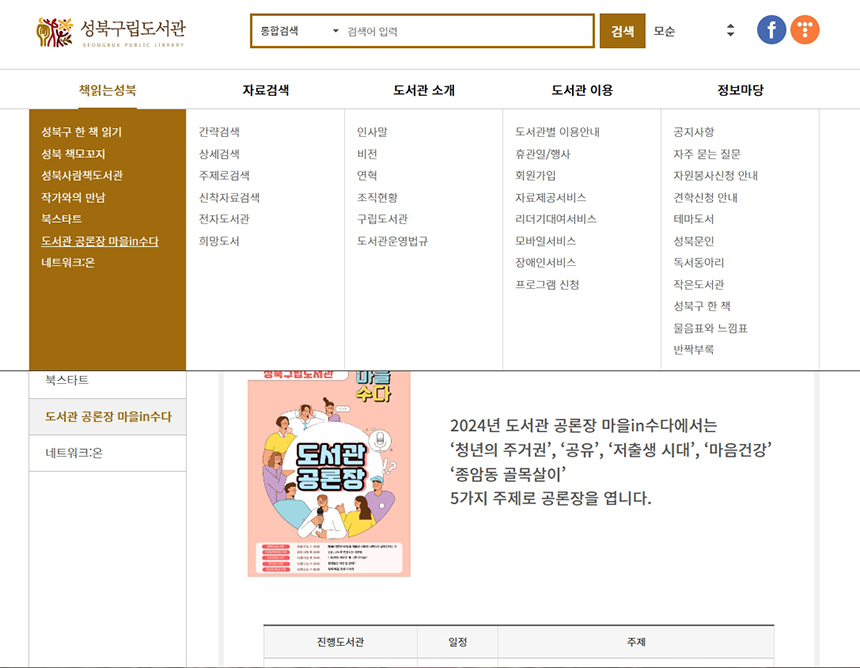860x668 pixels.
Task: Choose 상세검색 under 자료검색
Action: 219,154
